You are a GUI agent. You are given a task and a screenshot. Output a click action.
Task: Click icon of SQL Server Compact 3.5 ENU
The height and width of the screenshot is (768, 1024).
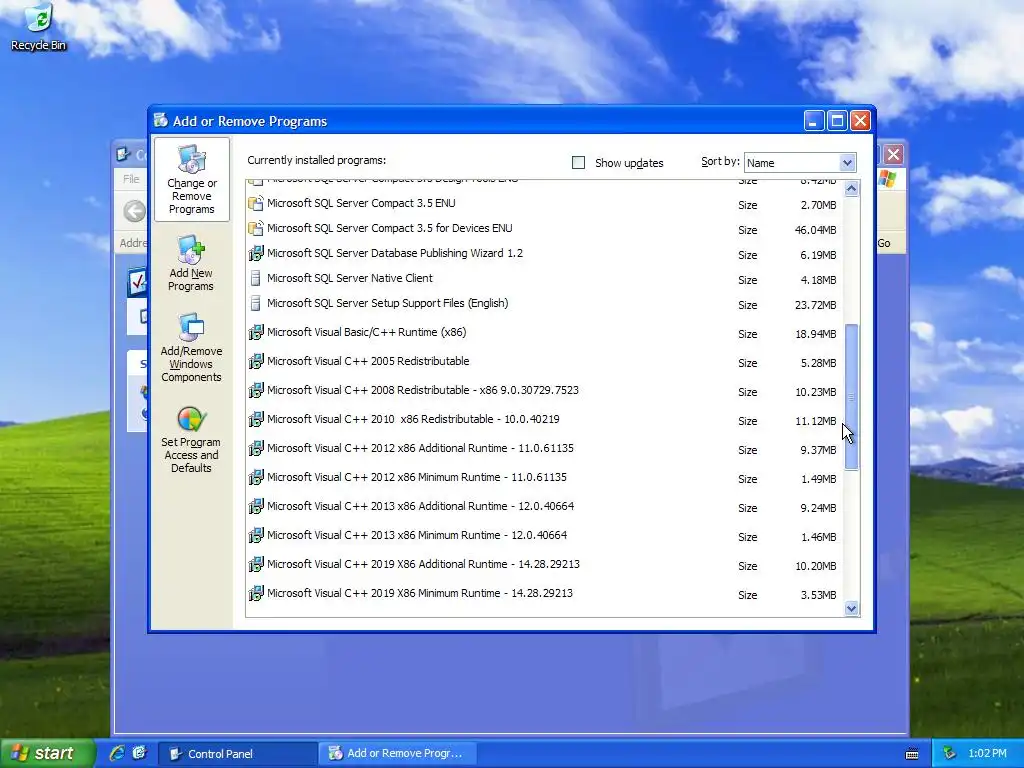(255, 203)
